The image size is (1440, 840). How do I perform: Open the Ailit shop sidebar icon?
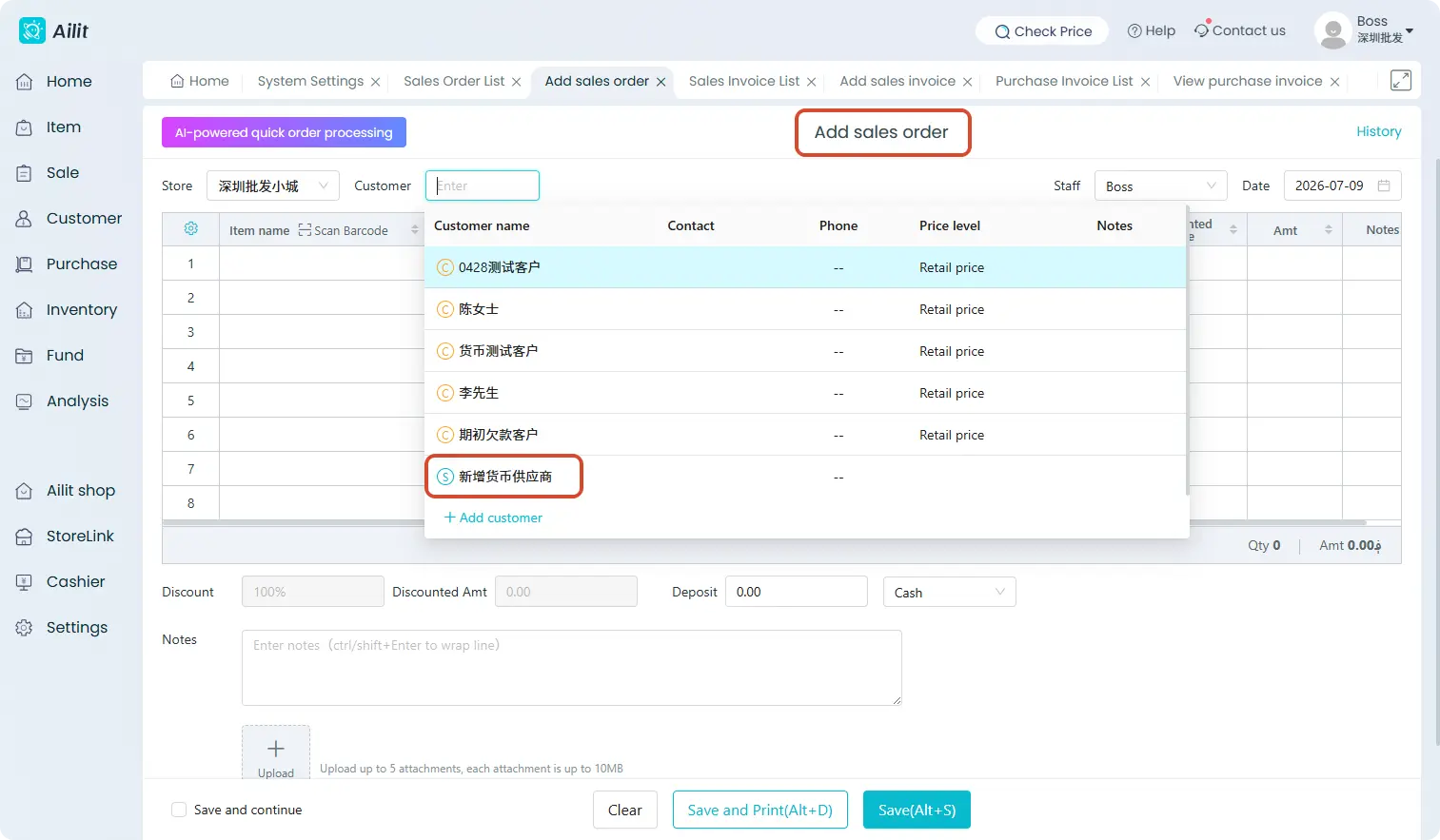tap(25, 491)
